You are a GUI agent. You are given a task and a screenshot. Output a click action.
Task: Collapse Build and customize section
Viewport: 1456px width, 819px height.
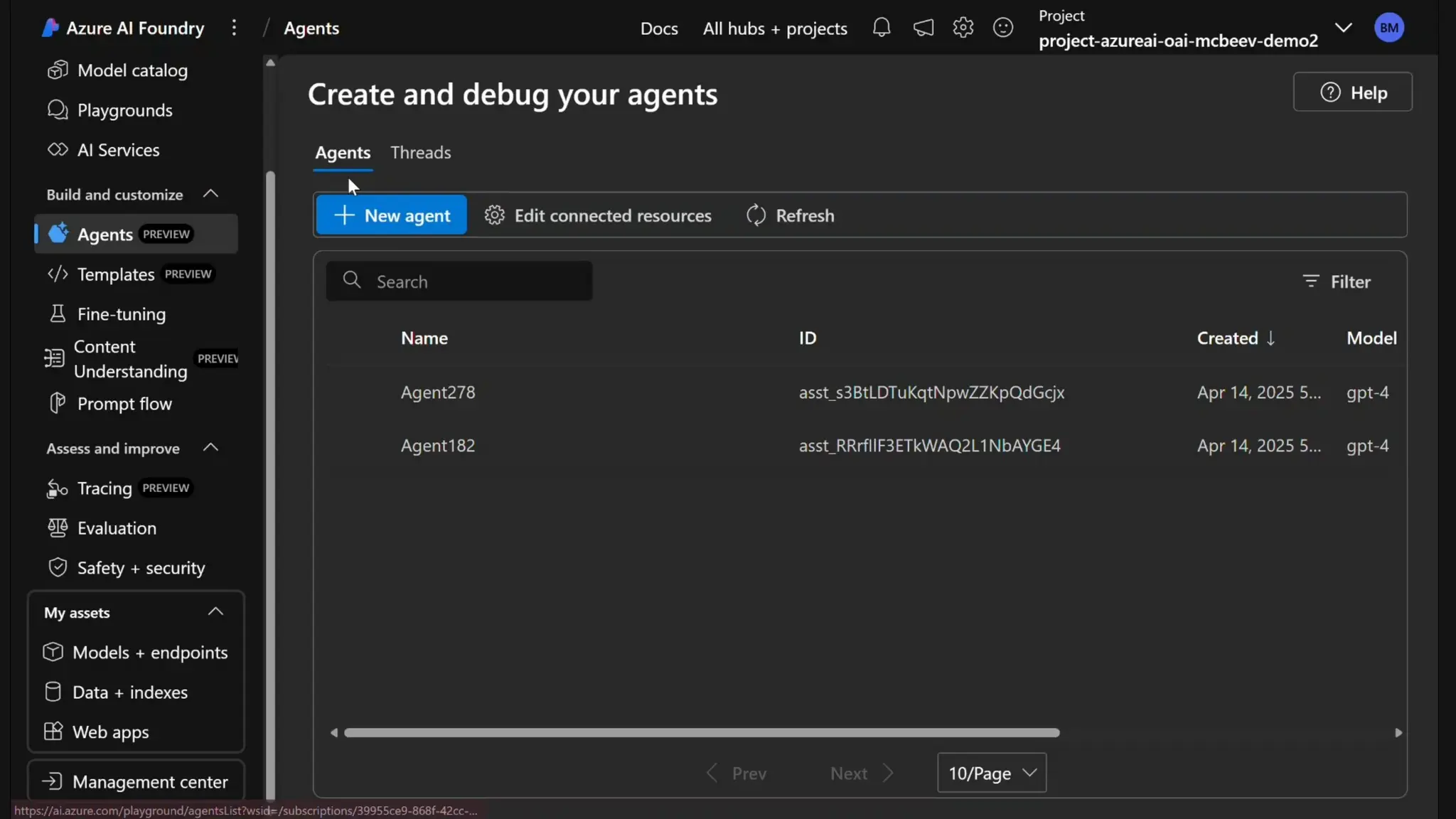(x=210, y=194)
